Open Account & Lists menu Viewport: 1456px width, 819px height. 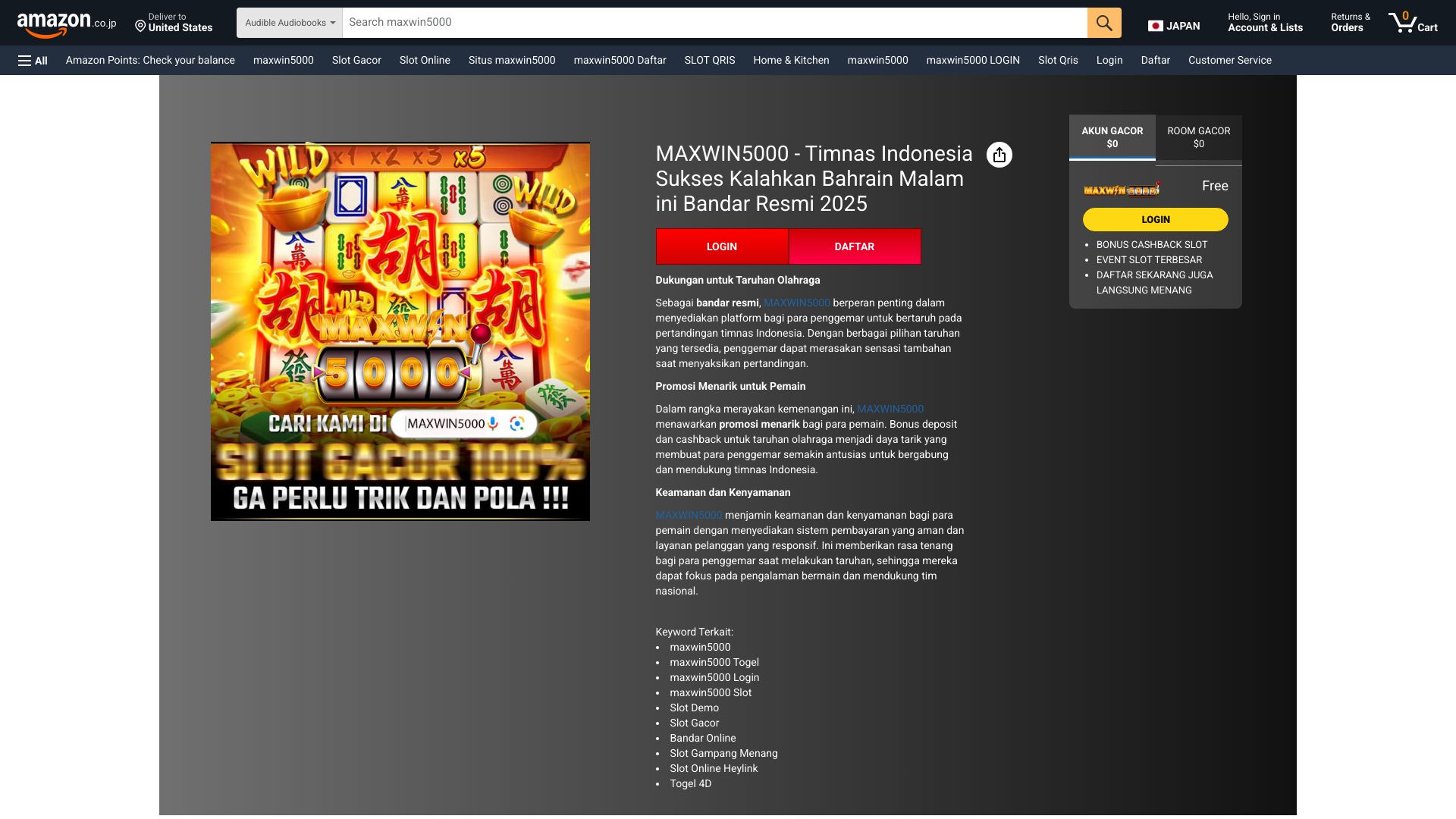coord(1266,22)
